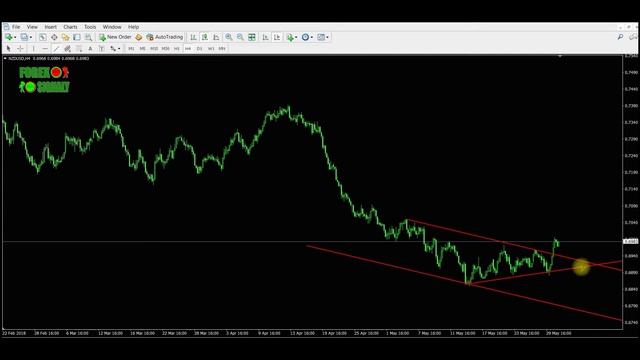Tile chart windows
This screenshot has width=640, height=360.
[x=252, y=37]
